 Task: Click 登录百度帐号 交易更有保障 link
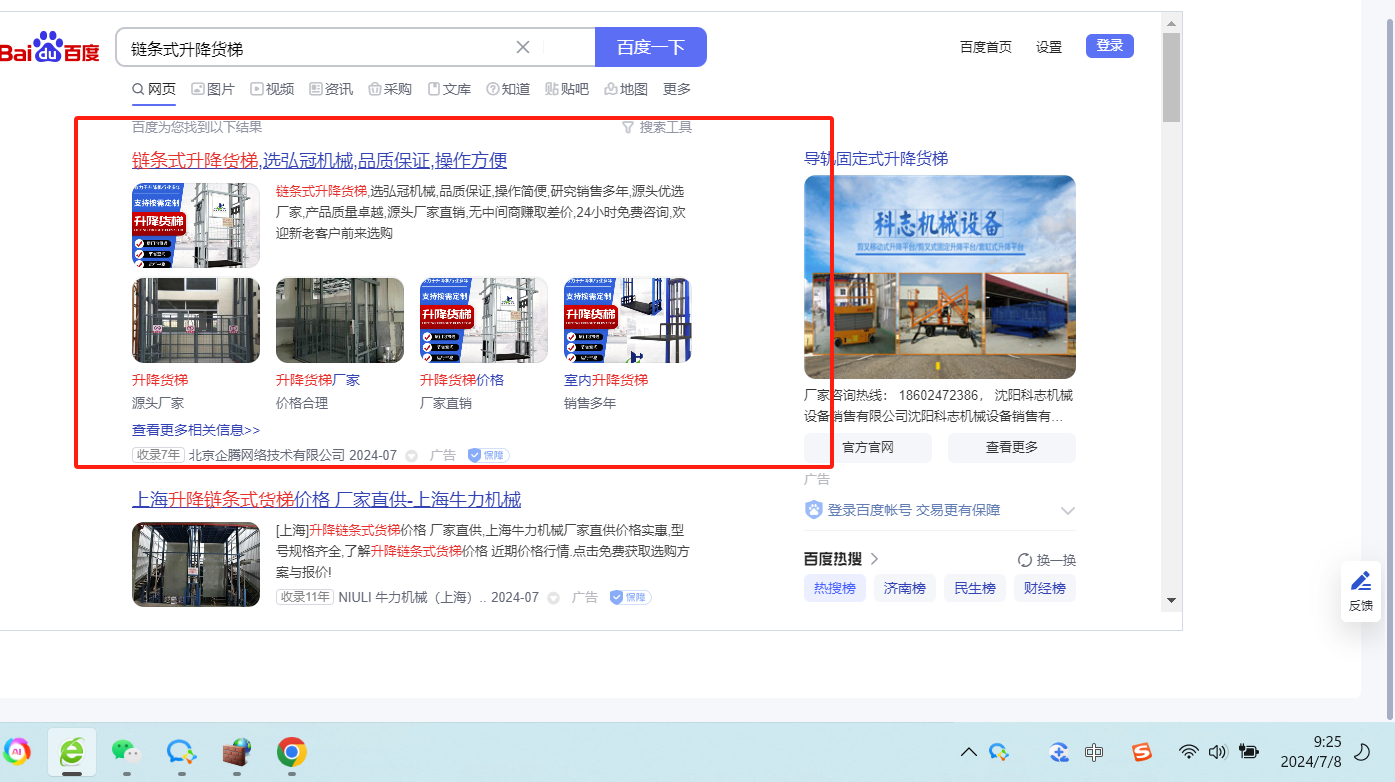(x=914, y=510)
